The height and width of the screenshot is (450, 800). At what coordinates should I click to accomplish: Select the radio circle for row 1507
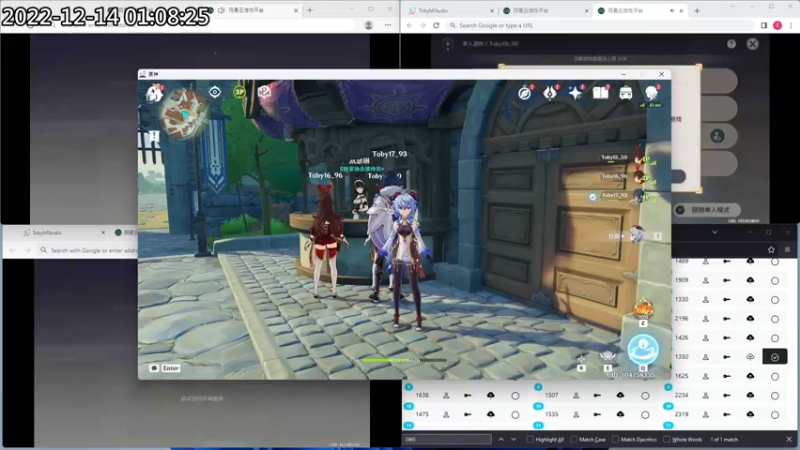[x=645, y=396]
